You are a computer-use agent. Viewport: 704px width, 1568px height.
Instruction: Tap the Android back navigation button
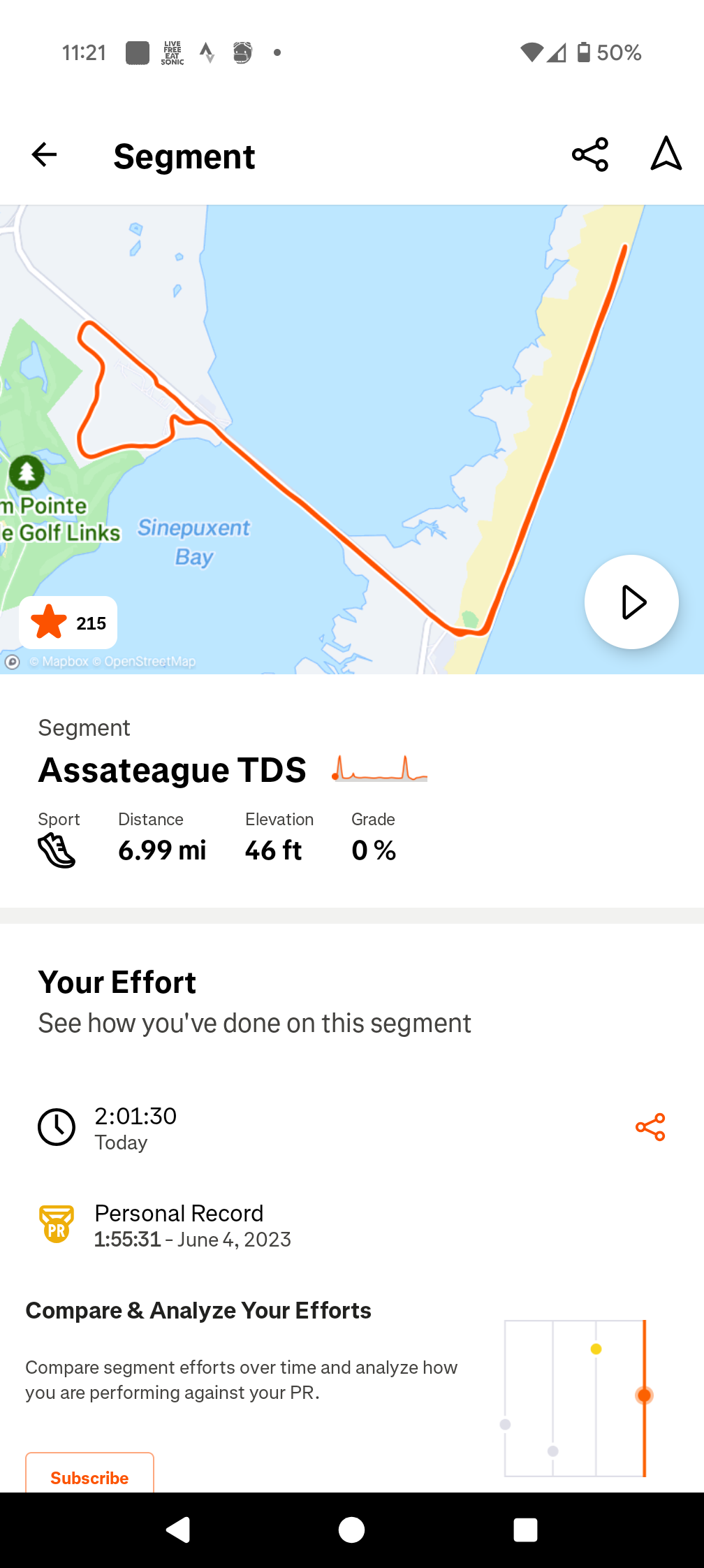click(x=178, y=1530)
